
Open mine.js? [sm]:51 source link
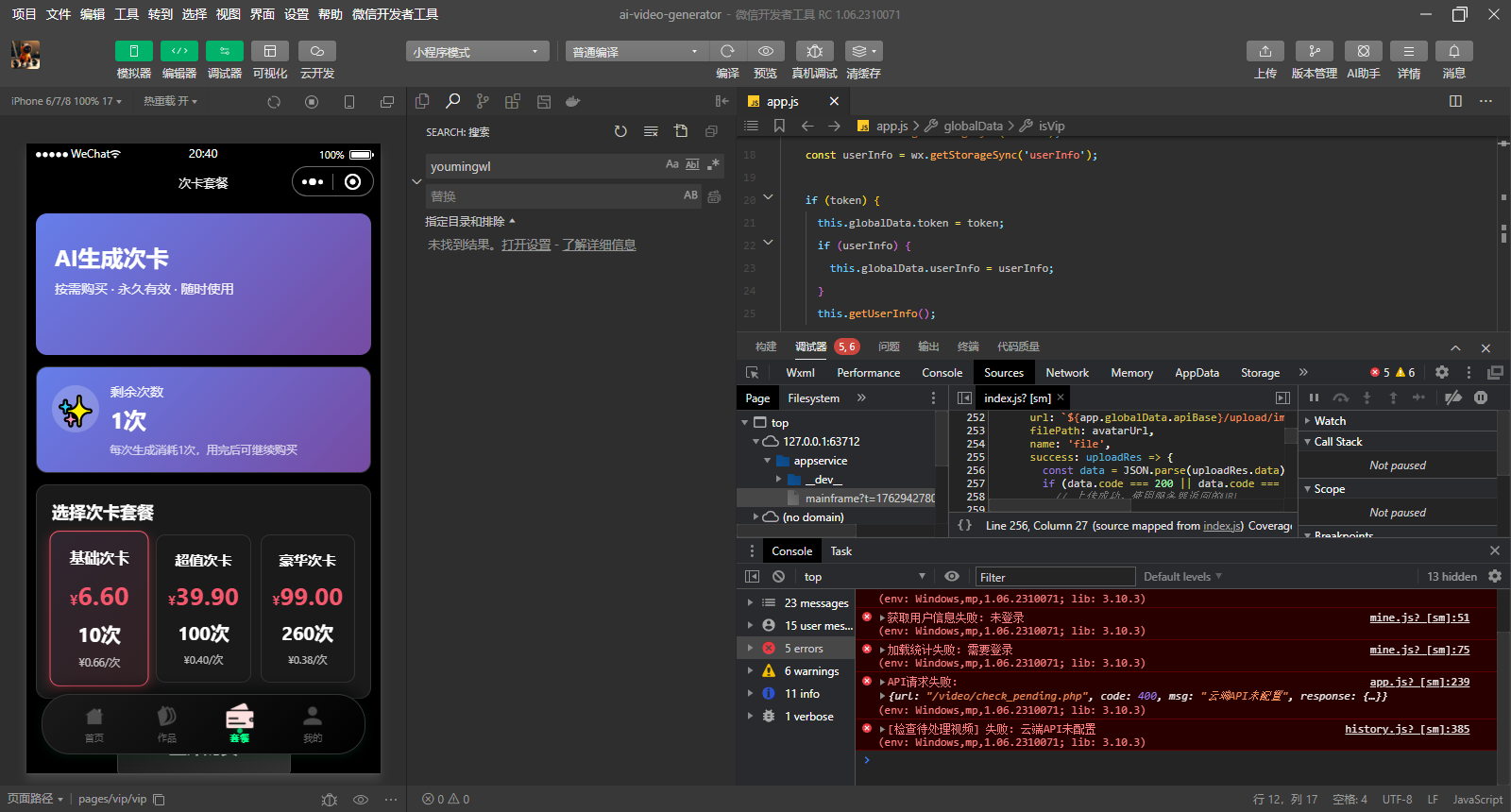click(1418, 618)
